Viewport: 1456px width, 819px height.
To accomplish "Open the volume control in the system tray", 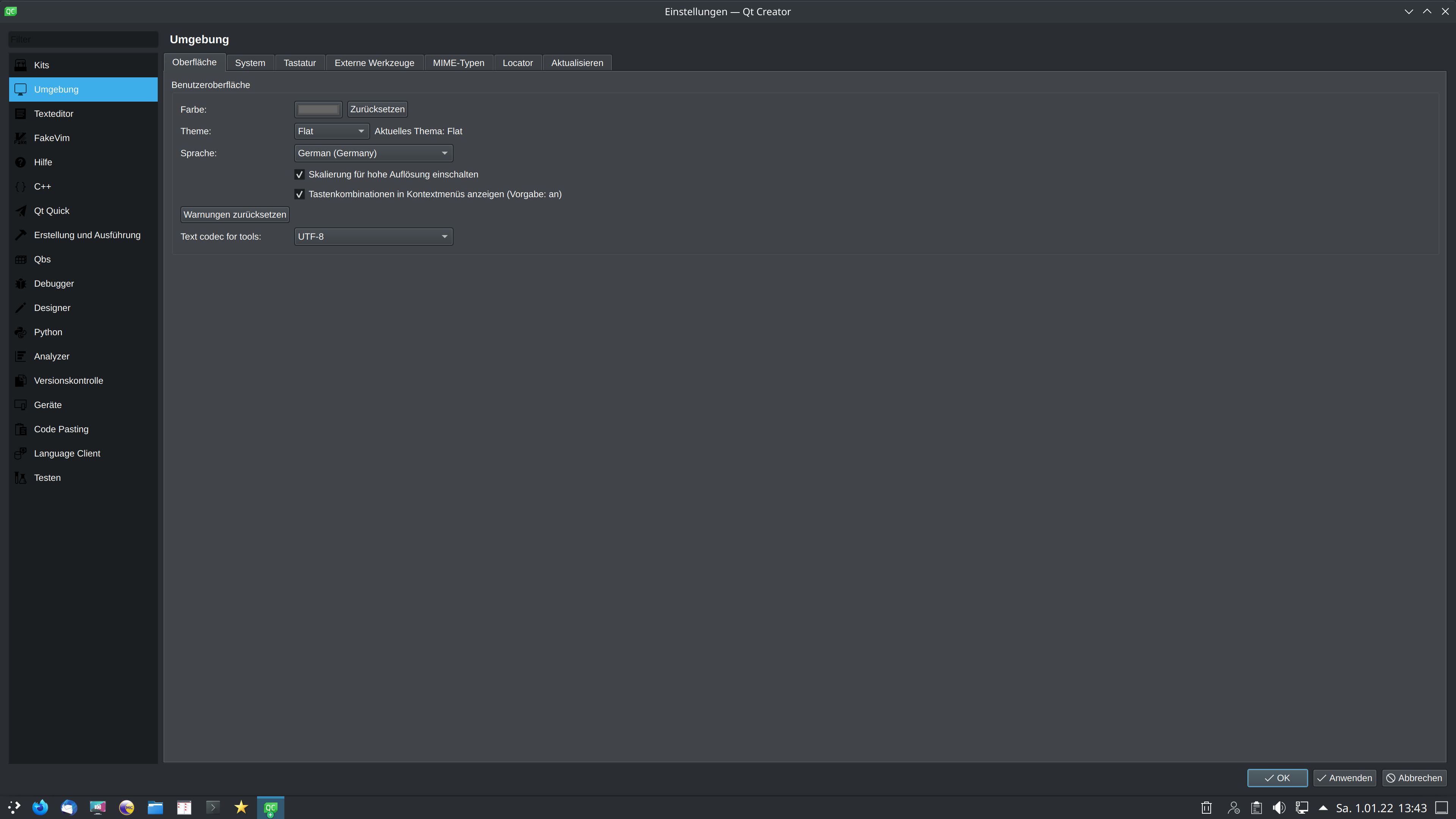I will [1279, 808].
